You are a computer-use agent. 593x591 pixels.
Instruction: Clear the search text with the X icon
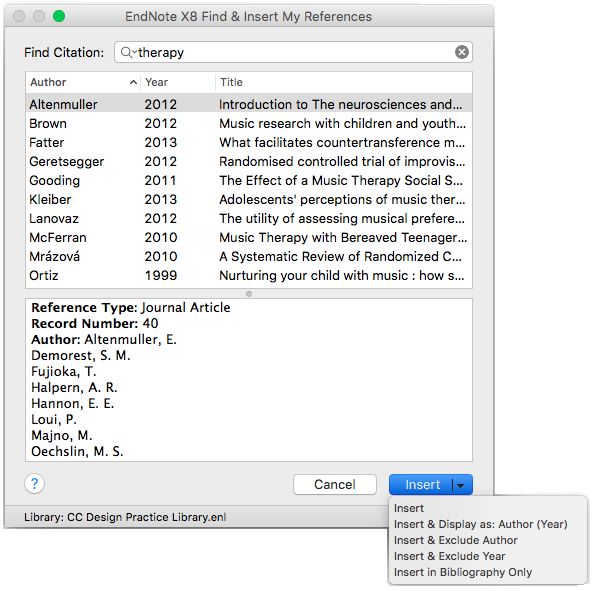pos(461,52)
